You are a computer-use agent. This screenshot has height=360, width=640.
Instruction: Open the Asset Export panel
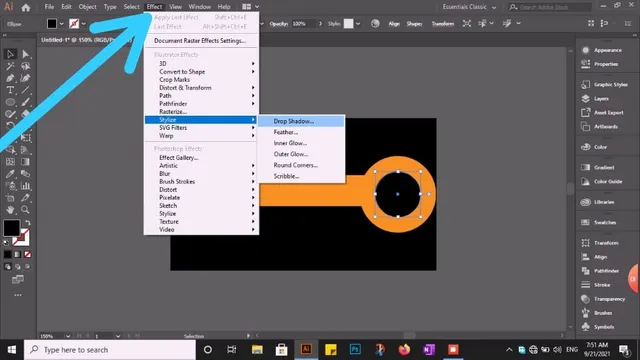pos(602,113)
